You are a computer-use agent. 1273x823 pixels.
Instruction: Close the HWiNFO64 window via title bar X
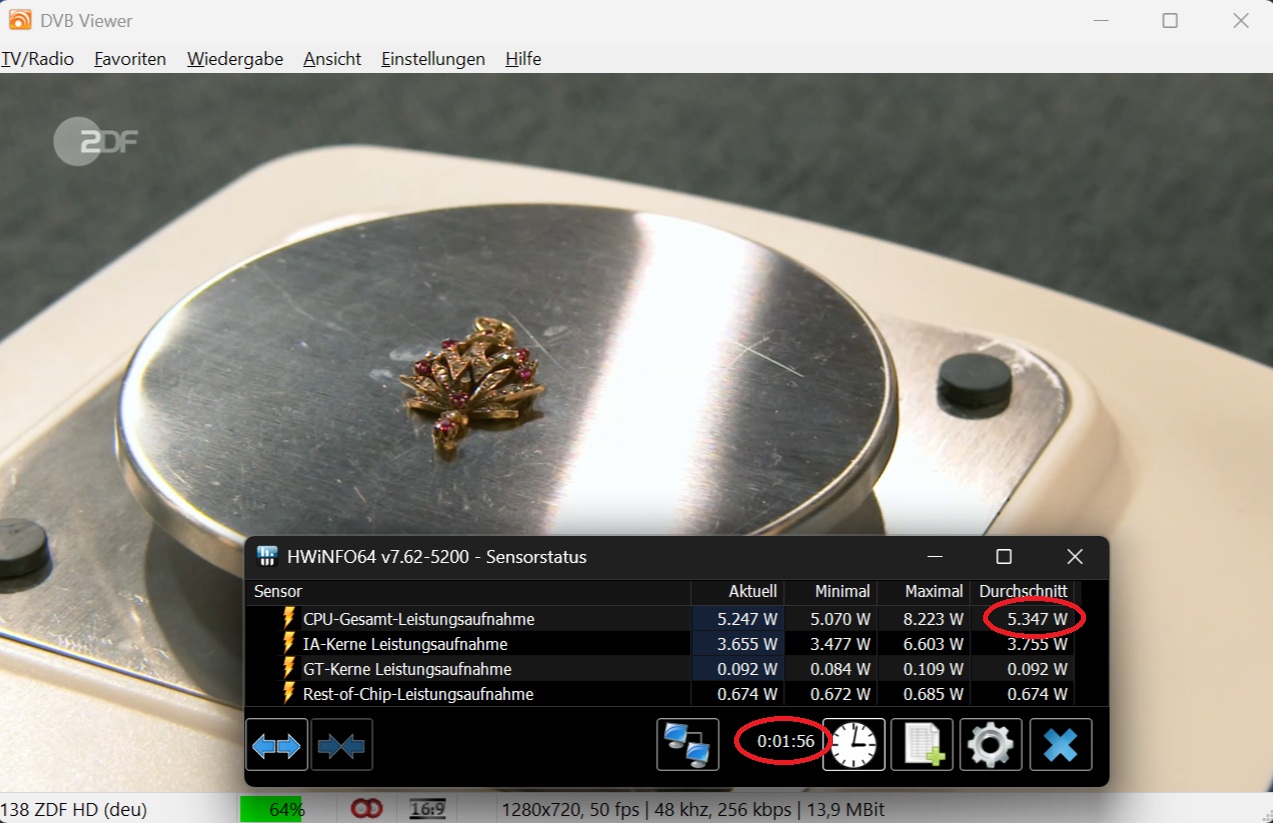[x=1075, y=556]
